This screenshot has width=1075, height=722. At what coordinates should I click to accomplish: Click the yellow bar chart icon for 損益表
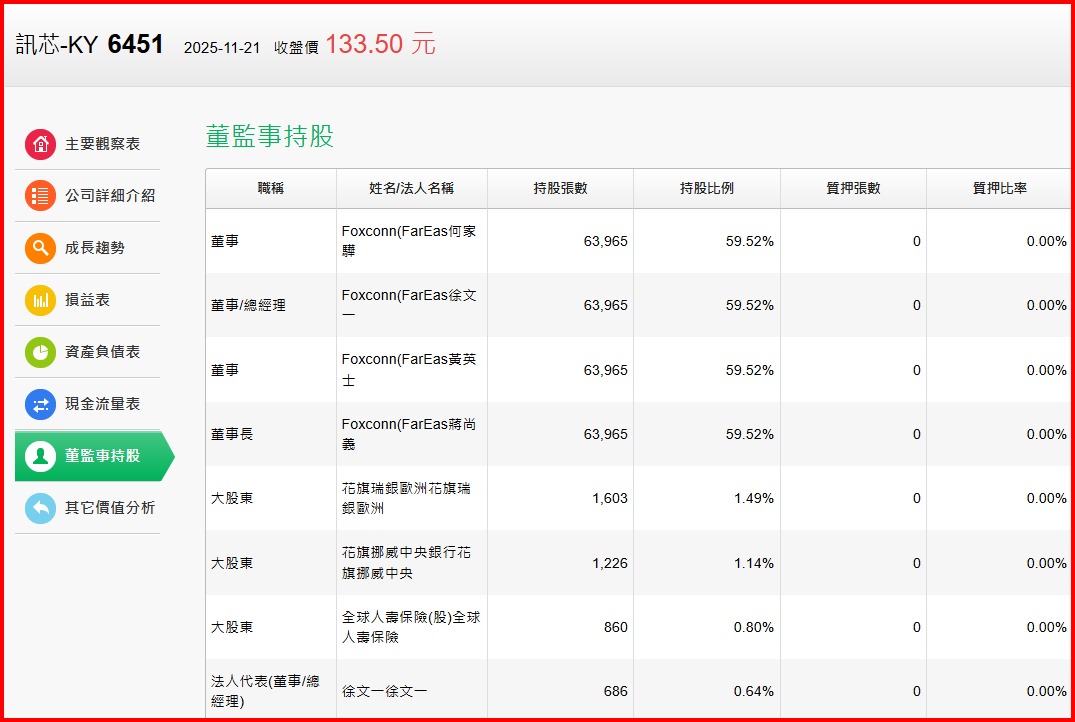(41, 300)
